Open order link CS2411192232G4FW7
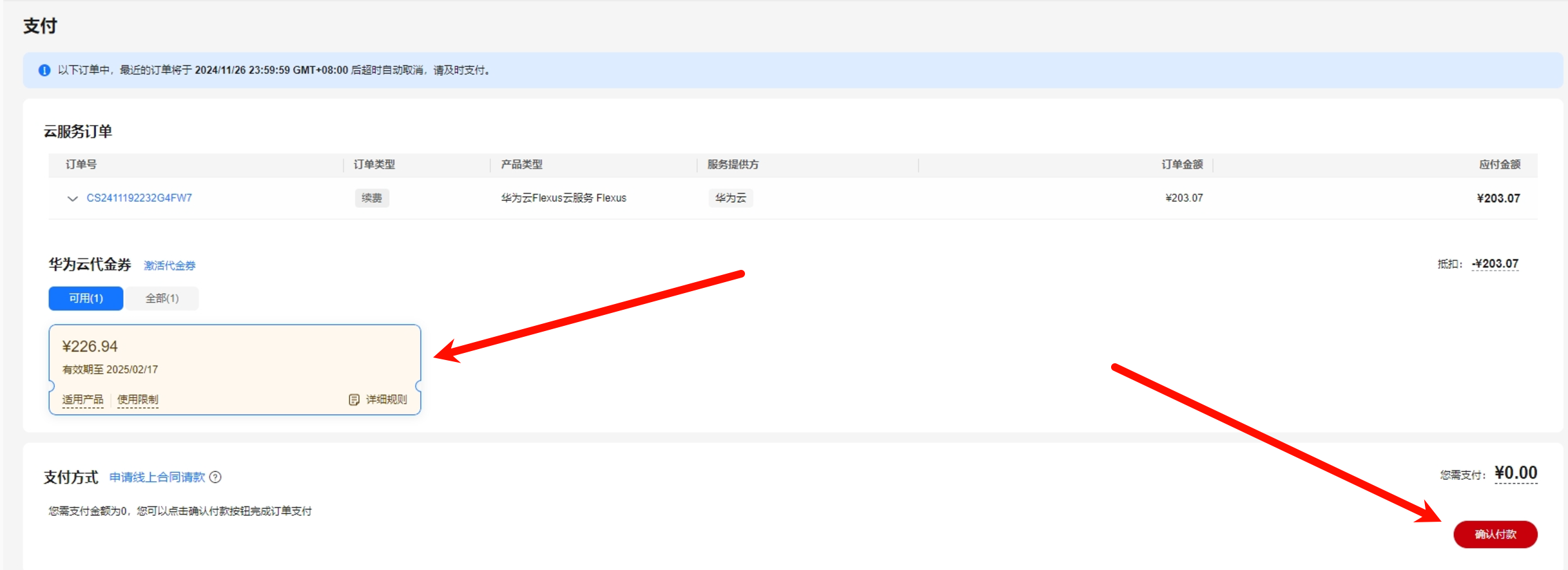1568x570 pixels. click(139, 198)
